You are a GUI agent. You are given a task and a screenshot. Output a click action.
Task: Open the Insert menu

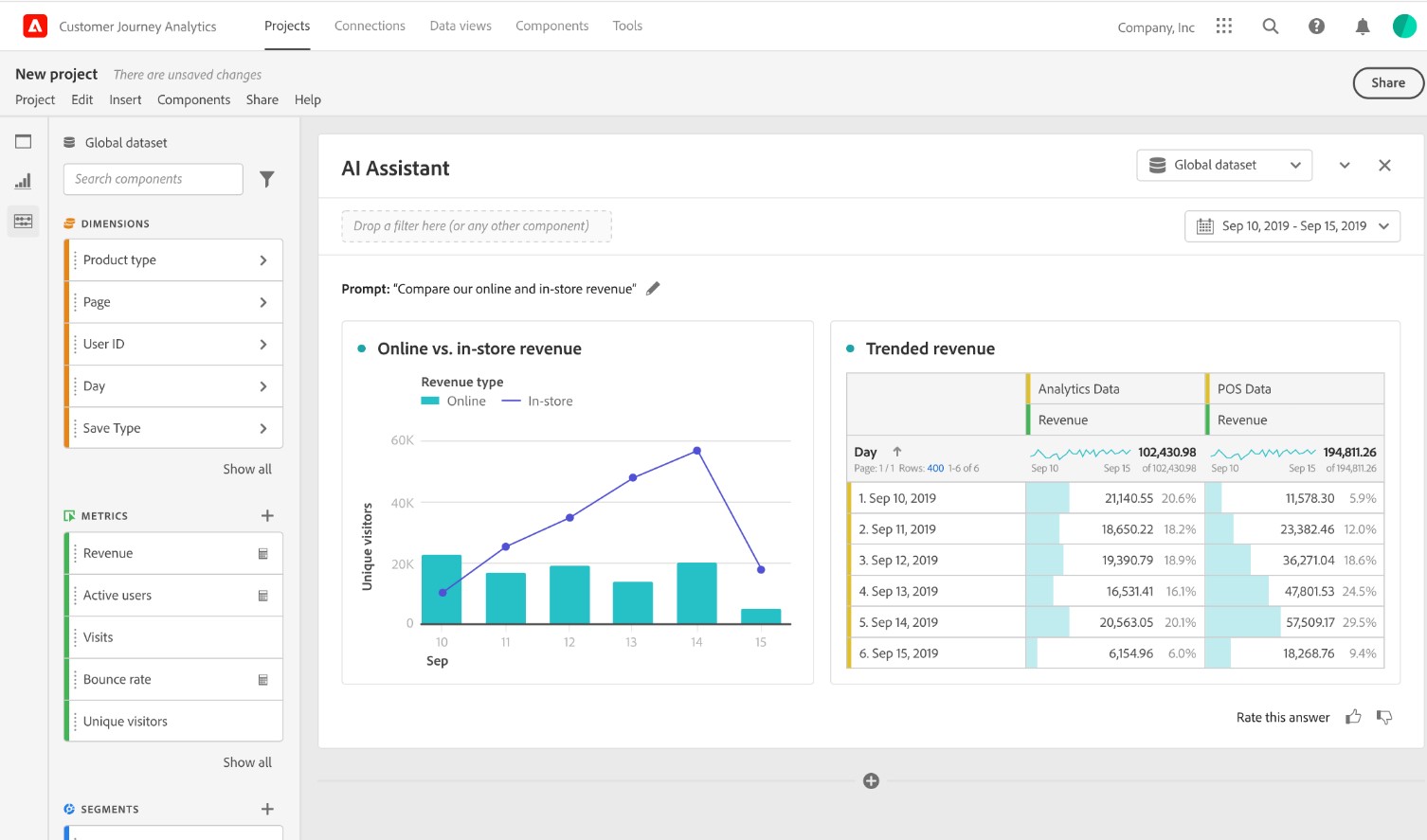coord(125,99)
